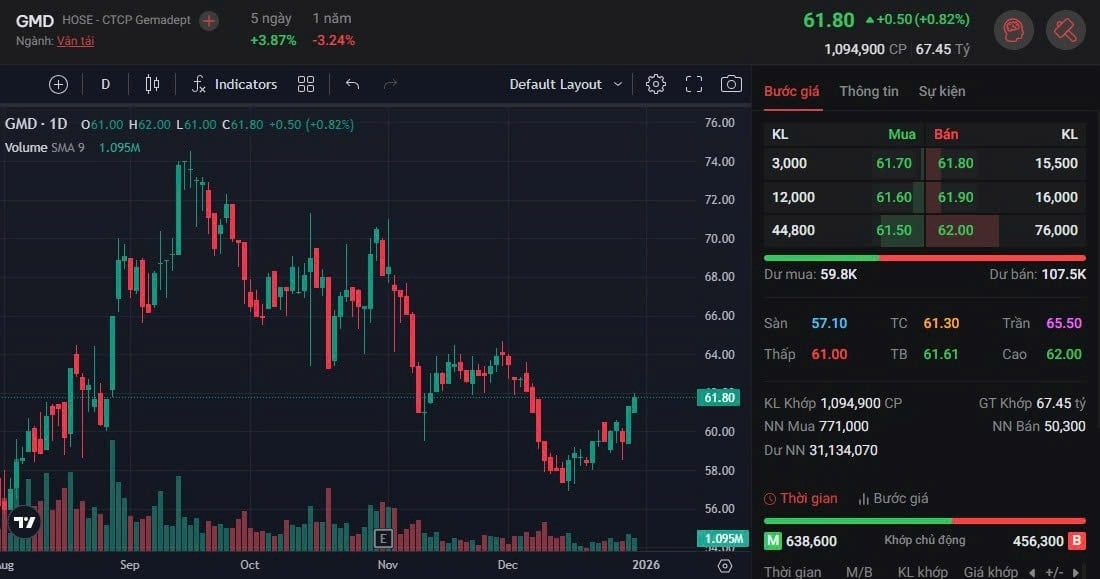Screen dimensions: 1100x579
Task: Open price axis settings gear at chart corner
Action: (x=725, y=565)
